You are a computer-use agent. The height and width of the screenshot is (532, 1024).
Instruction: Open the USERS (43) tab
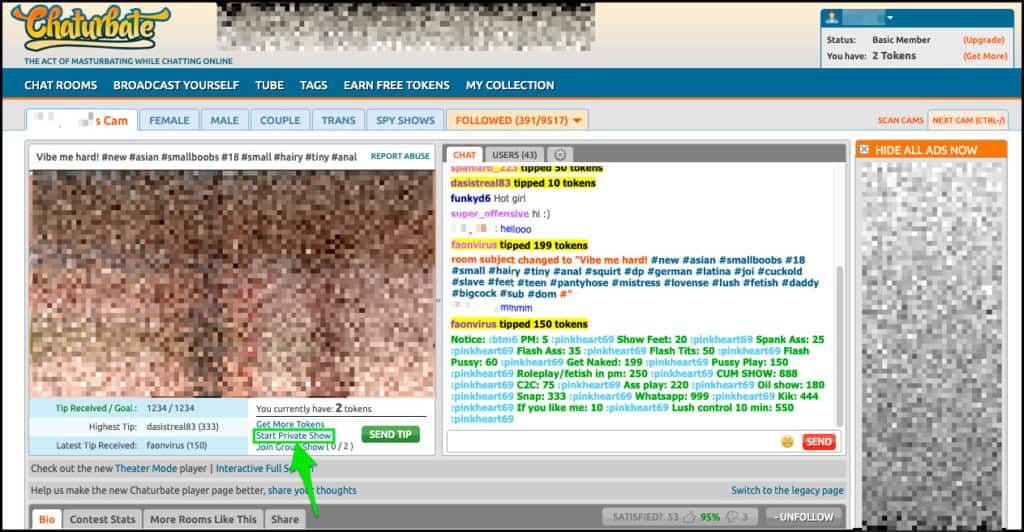pos(514,155)
